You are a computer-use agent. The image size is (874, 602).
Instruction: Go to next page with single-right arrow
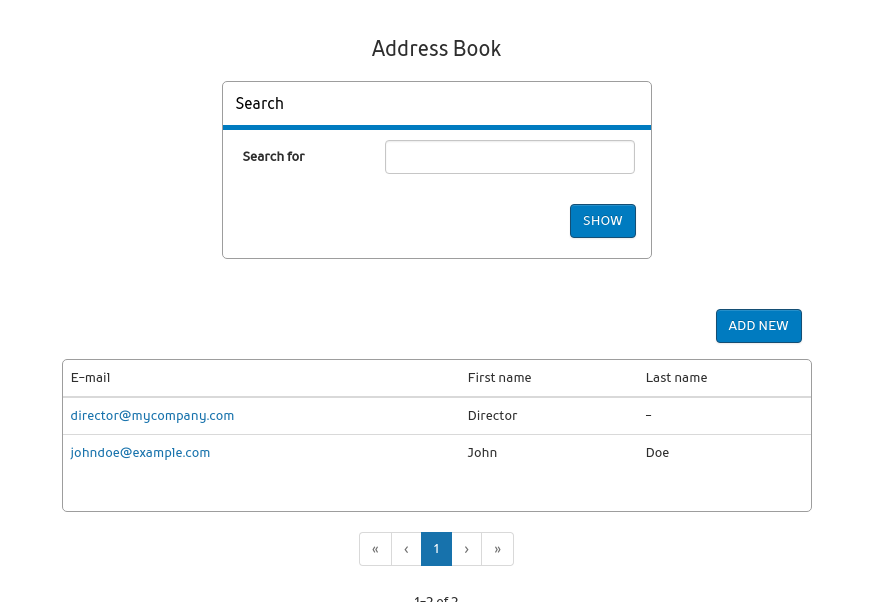(466, 549)
